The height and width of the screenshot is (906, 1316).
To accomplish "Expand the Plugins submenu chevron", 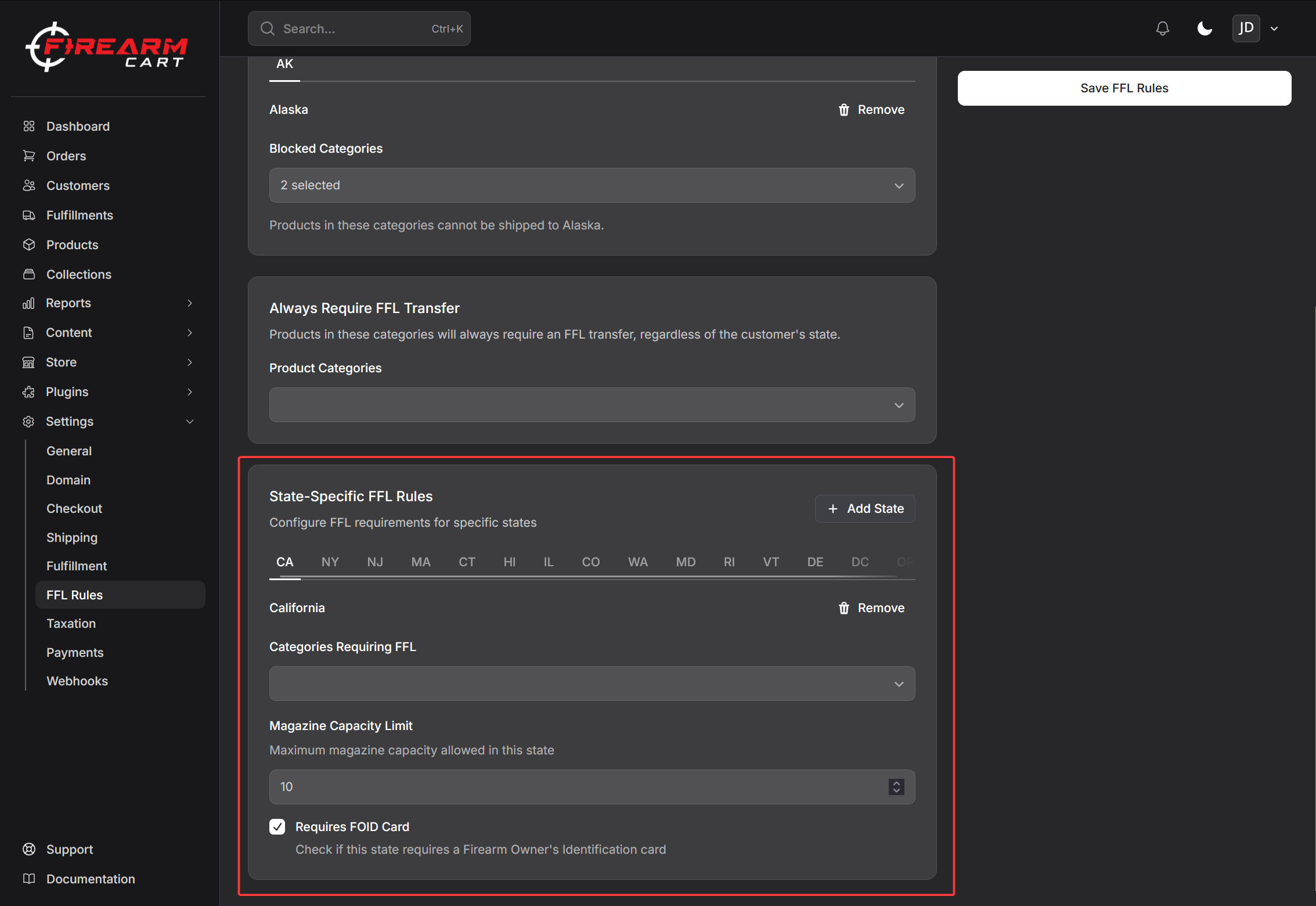I will (x=189, y=392).
